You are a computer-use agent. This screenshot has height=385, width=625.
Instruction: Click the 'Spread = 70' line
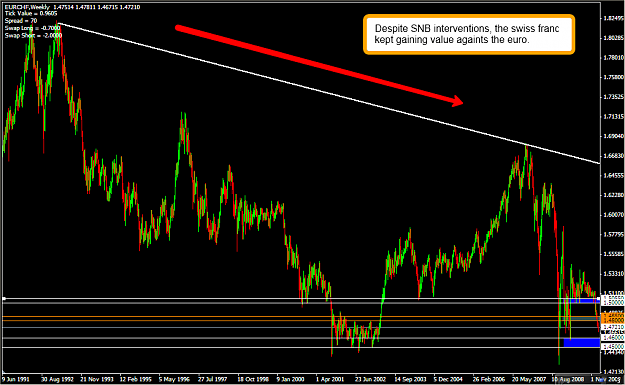tap(21, 21)
